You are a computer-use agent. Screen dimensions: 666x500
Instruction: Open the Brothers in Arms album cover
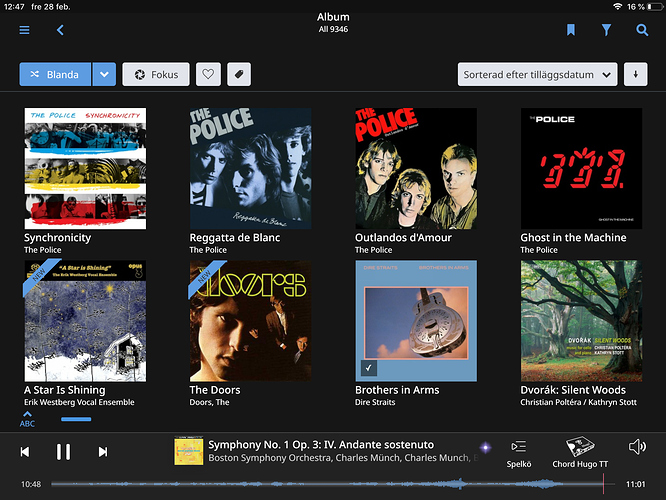pyautogui.click(x=416, y=321)
